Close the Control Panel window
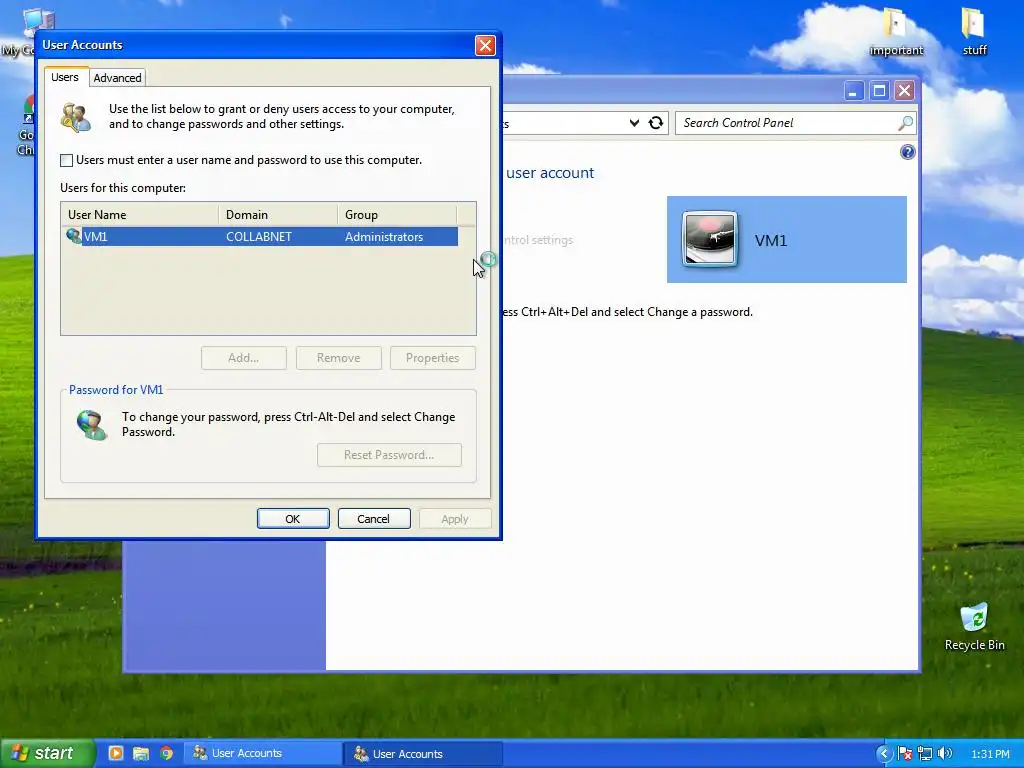 pos(904,90)
